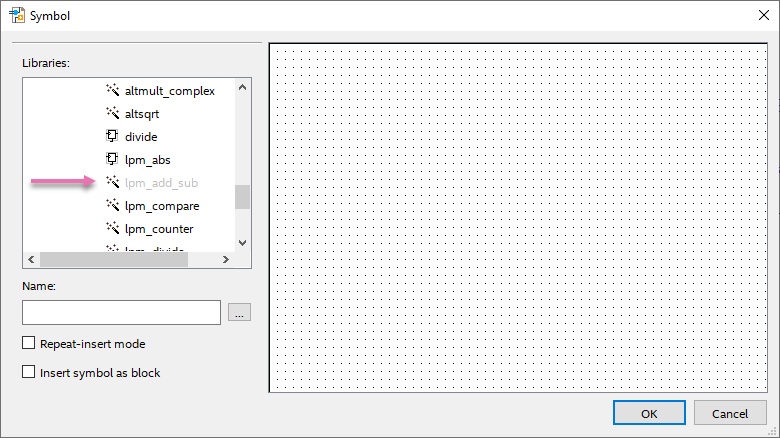This screenshot has width=780, height=438.
Task: Click the lpm_add_sub wizard icon
Action: pos(112,182)
